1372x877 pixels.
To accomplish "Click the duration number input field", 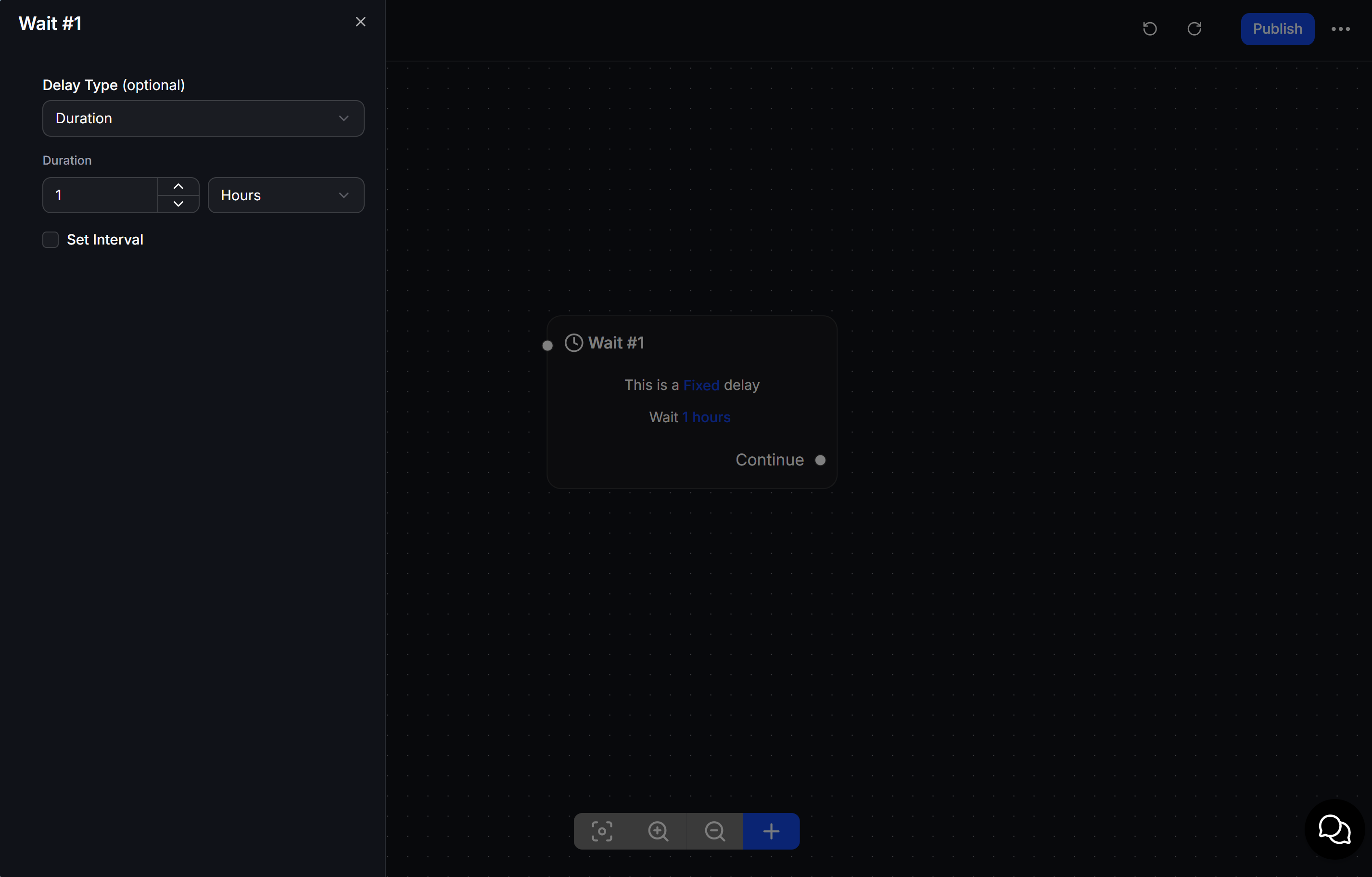I will tap(100, 195).
